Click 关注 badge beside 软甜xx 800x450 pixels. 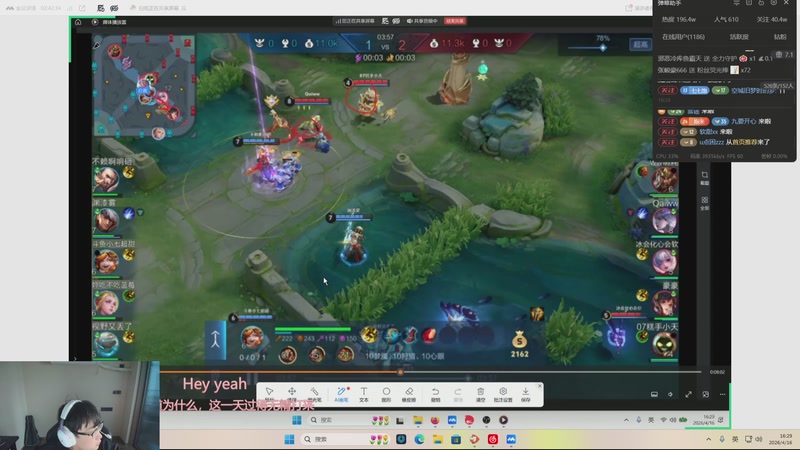coord(667,132)
